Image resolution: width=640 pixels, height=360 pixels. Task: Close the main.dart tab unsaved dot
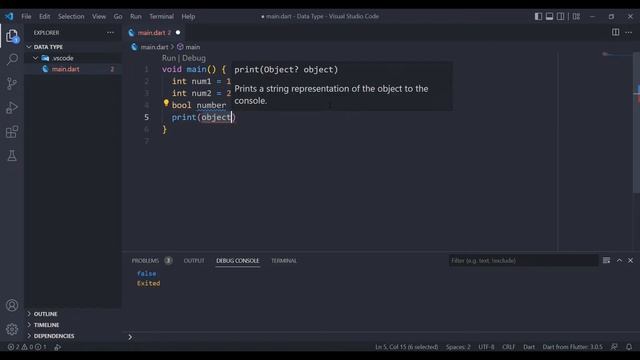click(x=178, y=33)
